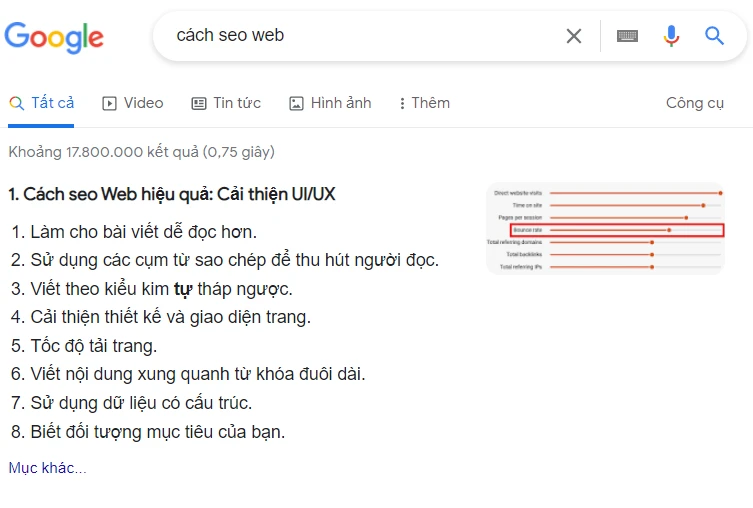The height and width of the screenshot is (508, 753).
Task: Clear the search query with X icon
Action: (573, 36)
